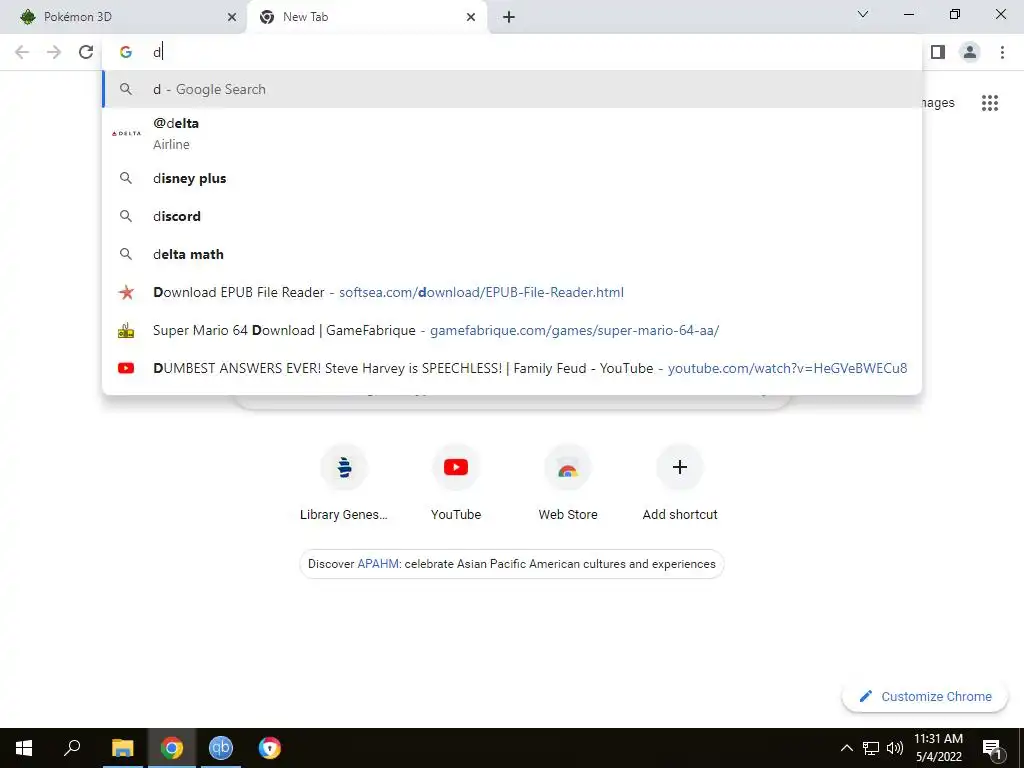Open qBittorrent from the taskbar
Image resolution: width=1024 pixels, height=768 pixels.
pyautogui.click(x=221, y=748)
